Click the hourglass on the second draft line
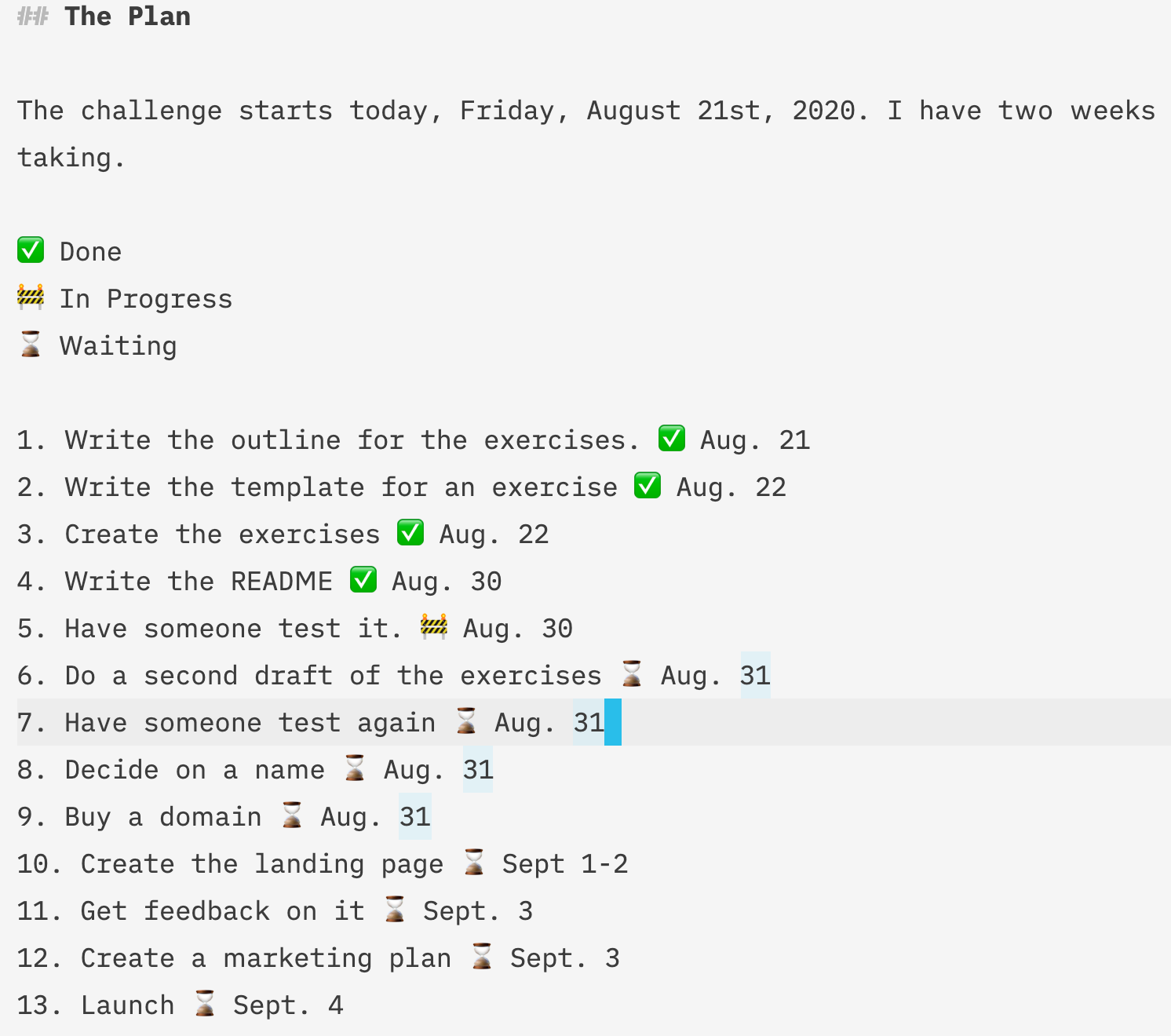The width and height of the screenshot is (1171, 1036). tap(631, 673)
